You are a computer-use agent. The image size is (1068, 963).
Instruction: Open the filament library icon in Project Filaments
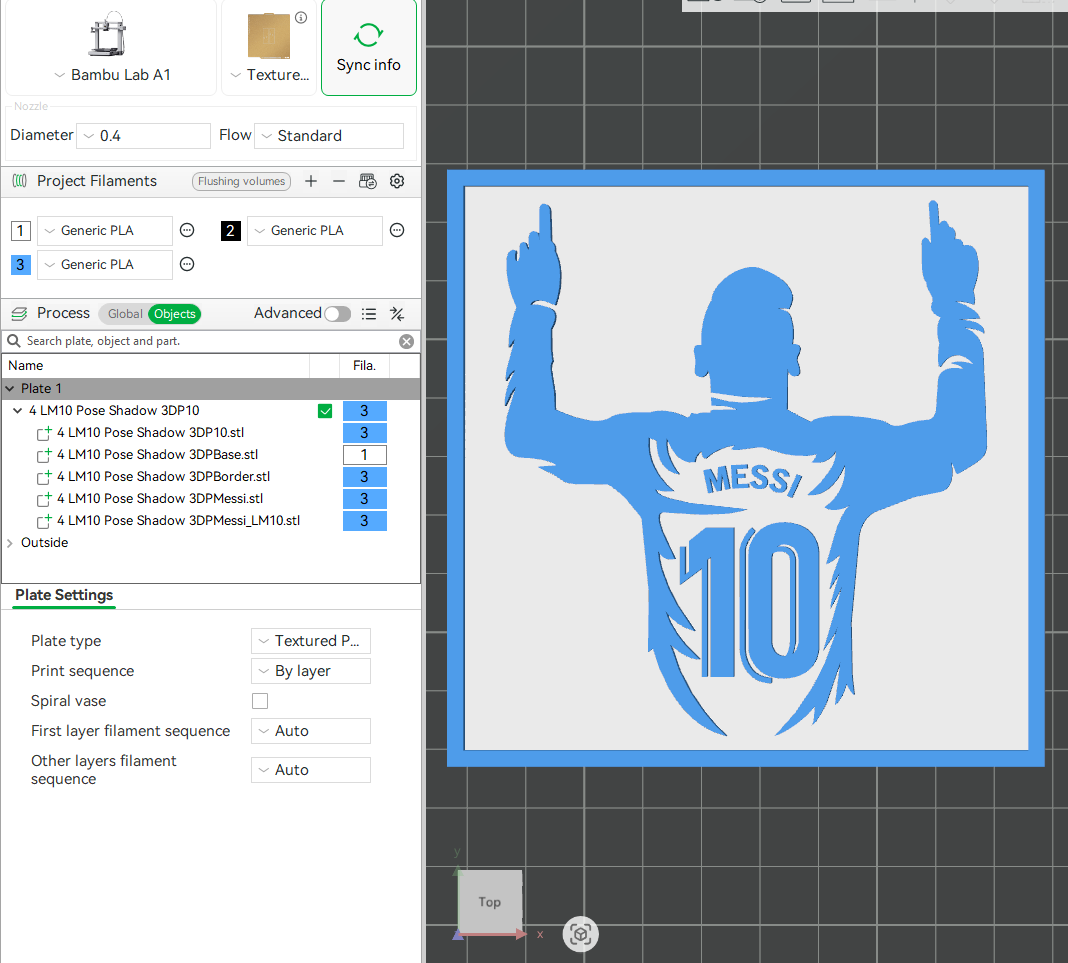(367, 181)
